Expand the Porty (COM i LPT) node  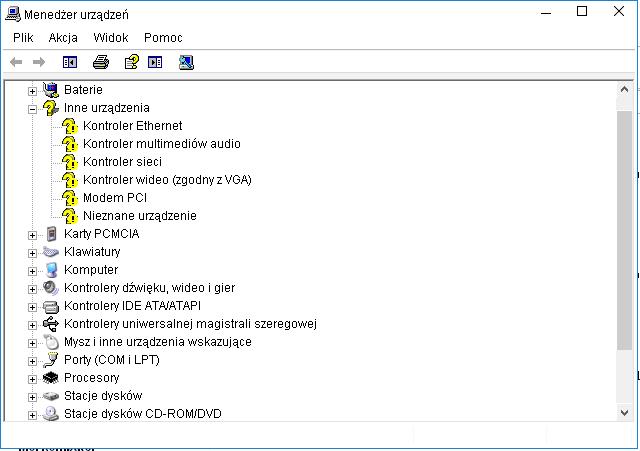pos(32,361)
